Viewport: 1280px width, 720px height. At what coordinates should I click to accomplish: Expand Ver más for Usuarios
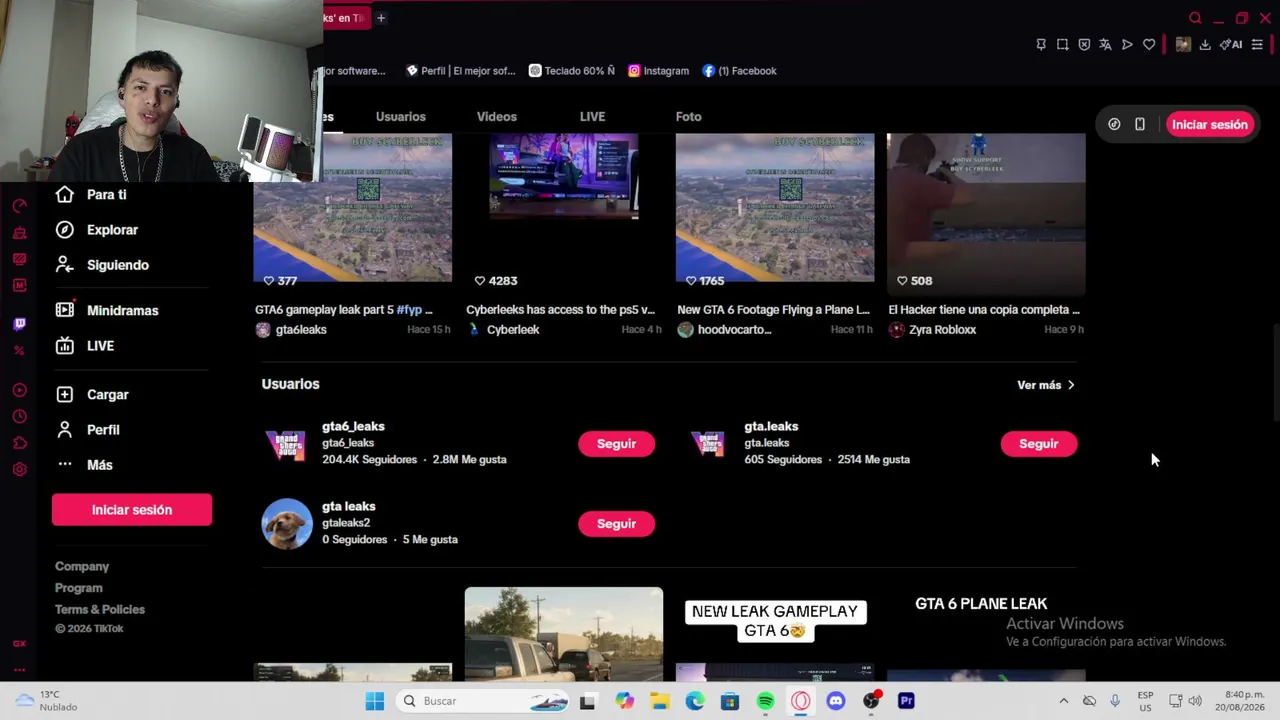(x=1046, y=385)
